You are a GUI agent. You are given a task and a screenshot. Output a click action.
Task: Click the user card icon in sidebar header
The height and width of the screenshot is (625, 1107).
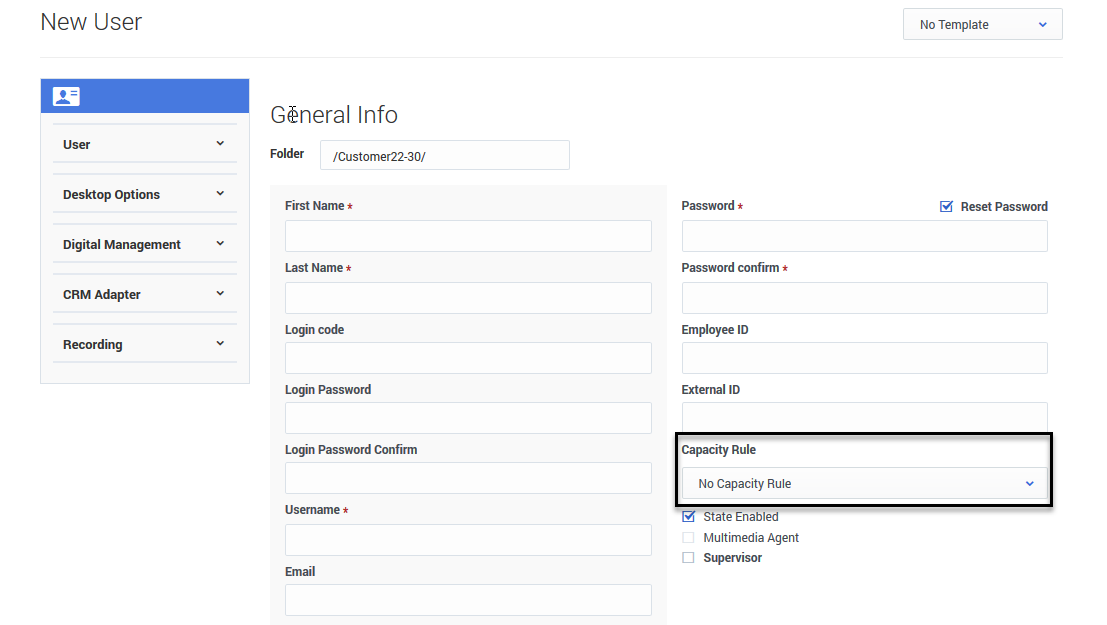pos(66,97)
